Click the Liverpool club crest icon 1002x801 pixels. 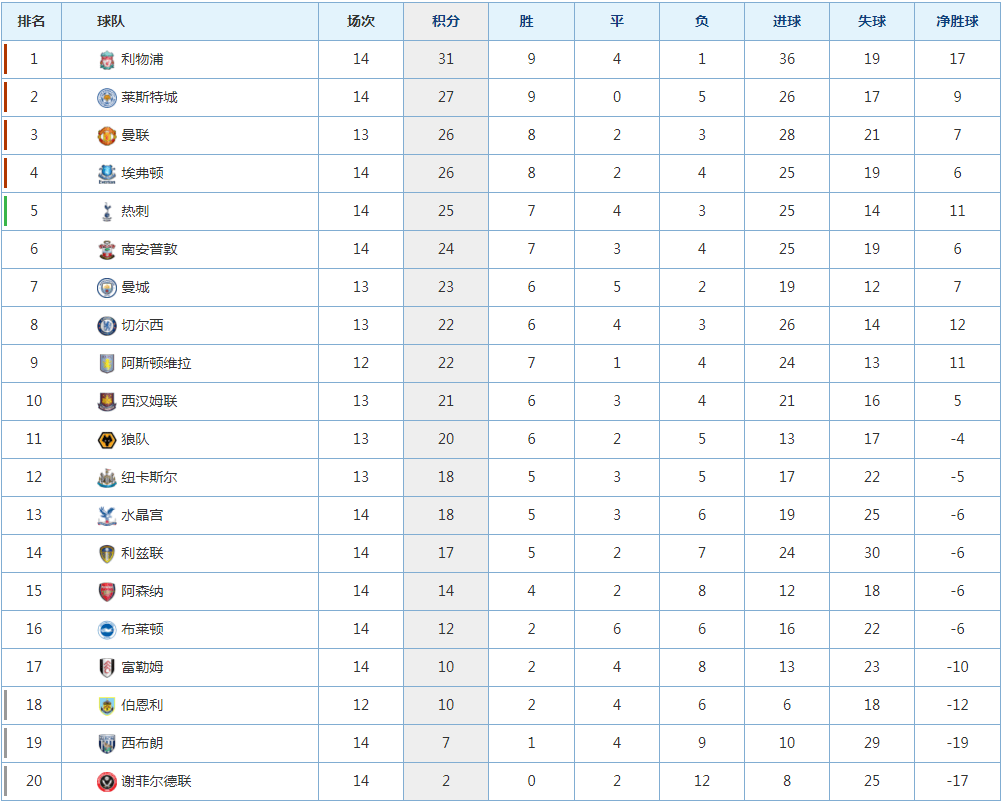pyautogui.click(x=107, y=60)
